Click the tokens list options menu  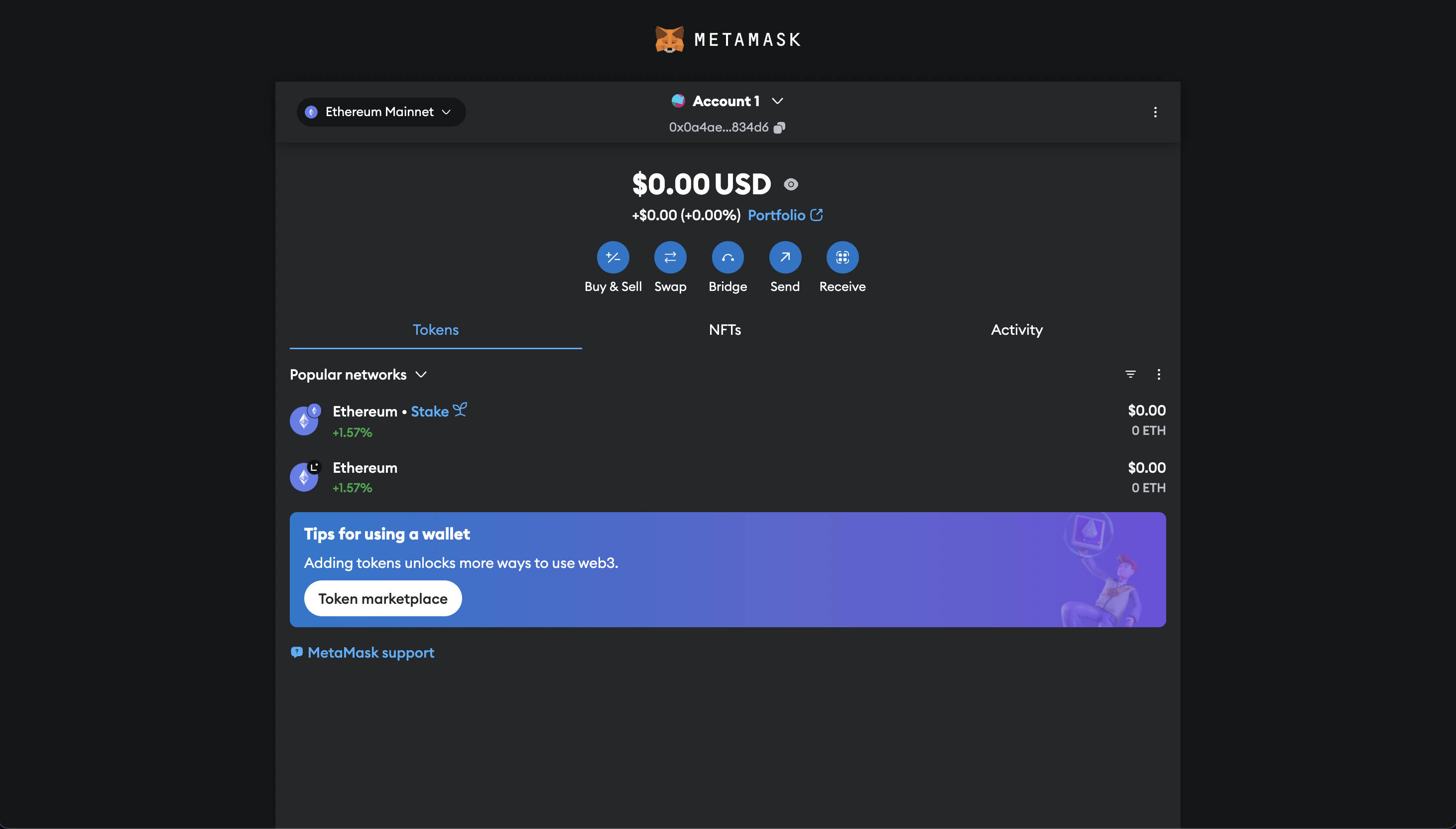(1158, 374)
